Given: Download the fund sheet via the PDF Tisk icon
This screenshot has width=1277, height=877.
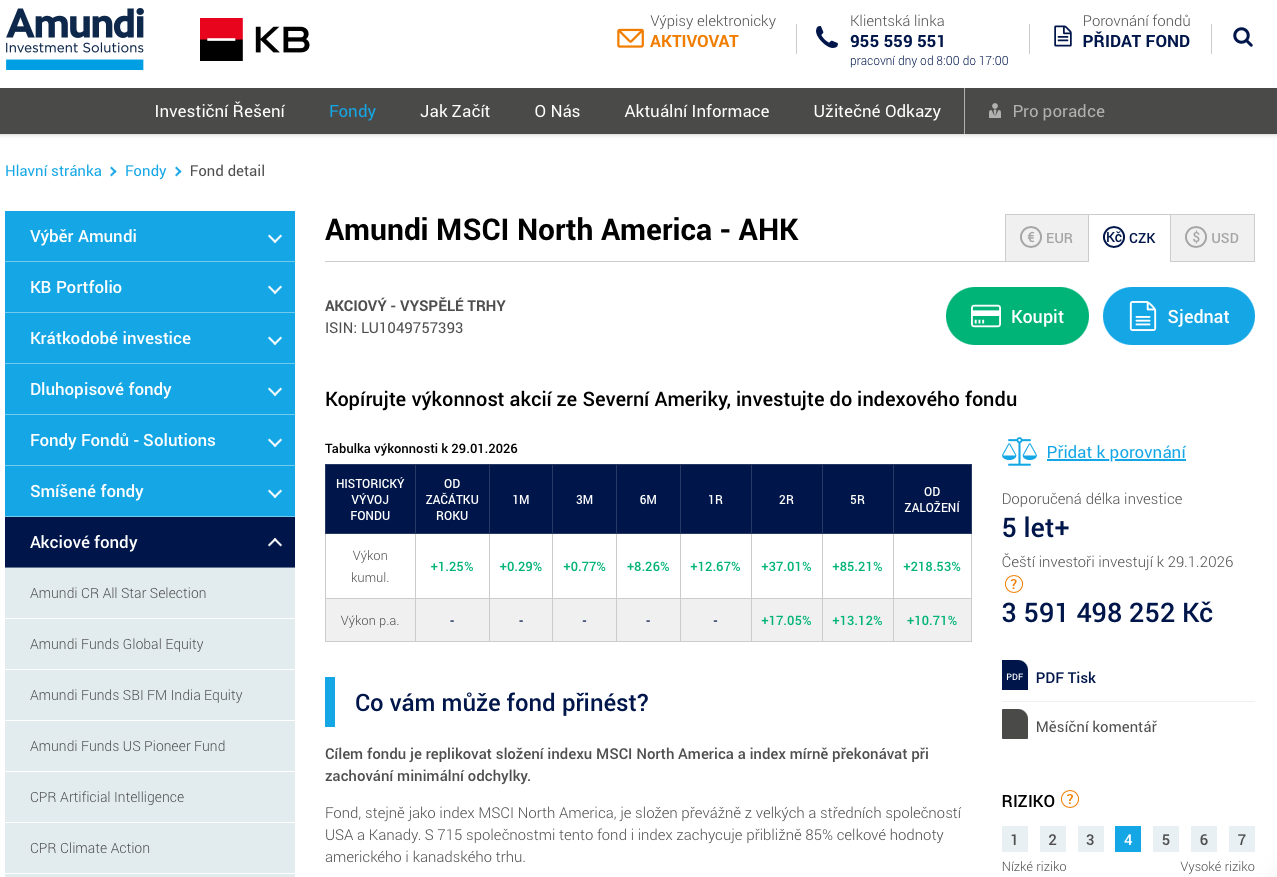Looking at the screenshot, I should (x=1014, y=675).
